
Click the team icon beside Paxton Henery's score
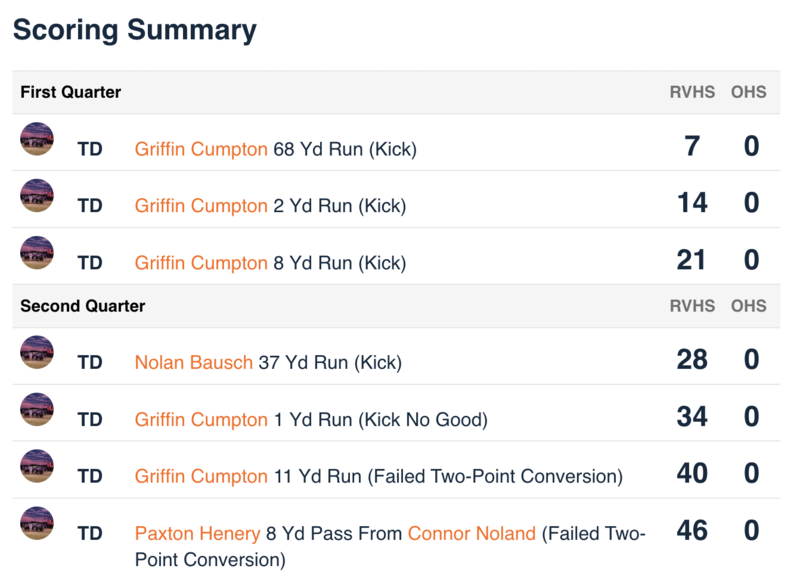[x=37, y=523]
